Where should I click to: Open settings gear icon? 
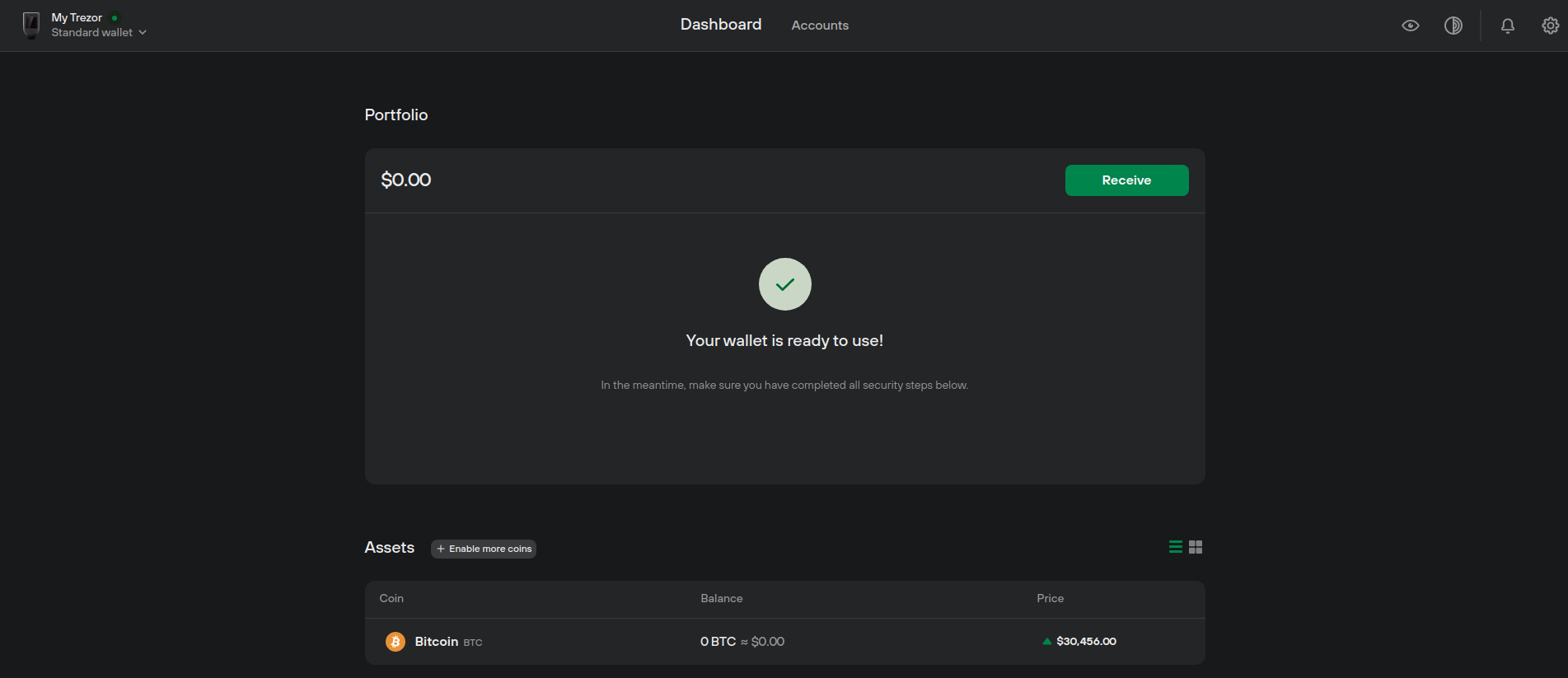coord(1550,26)
